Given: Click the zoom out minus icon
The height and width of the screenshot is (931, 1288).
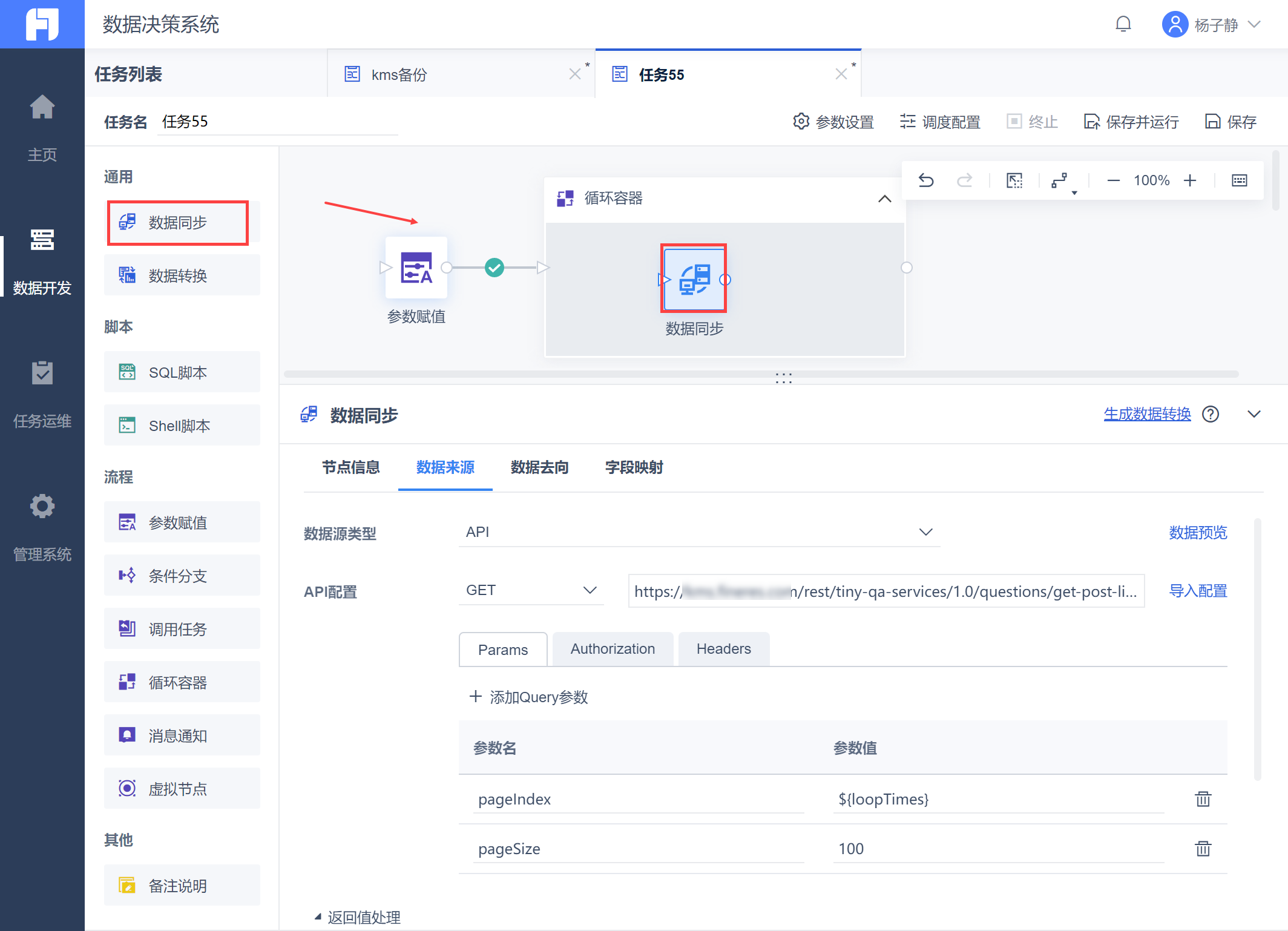Looking at the screenshot, I should point(1113,180).
